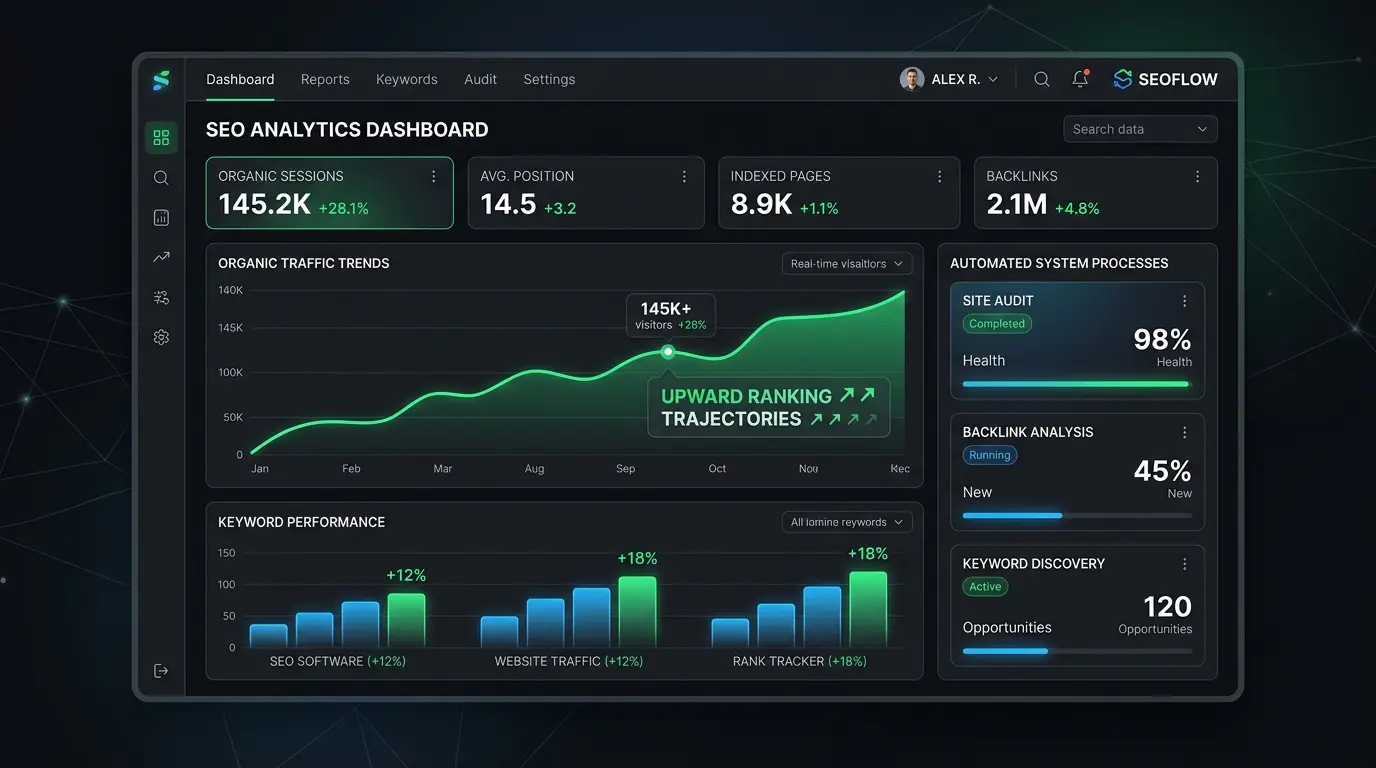Click the Active status badge
Image resolution: width=1376 pixels, height=768 pixels.
(985, 587)
